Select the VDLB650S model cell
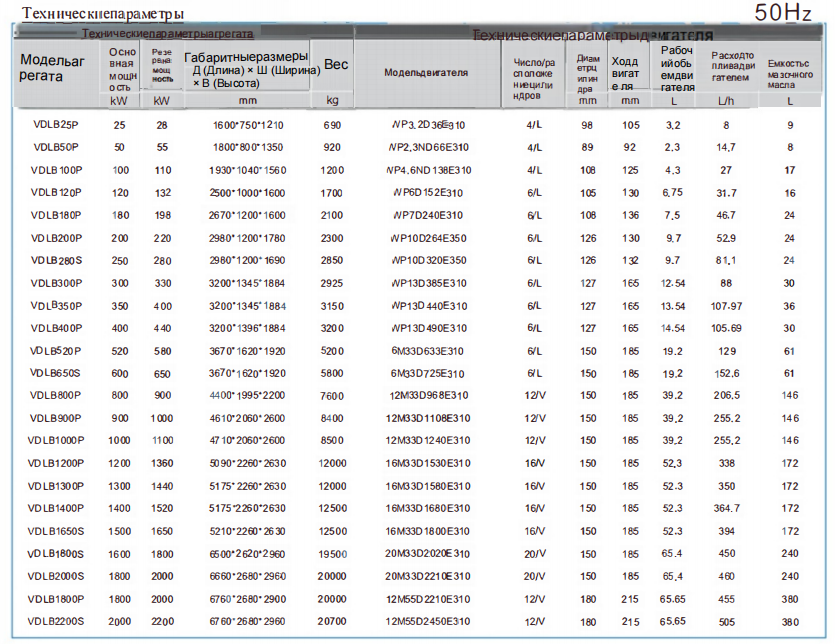The width and height of the screenshot is (835, 644). click(56, 373)
